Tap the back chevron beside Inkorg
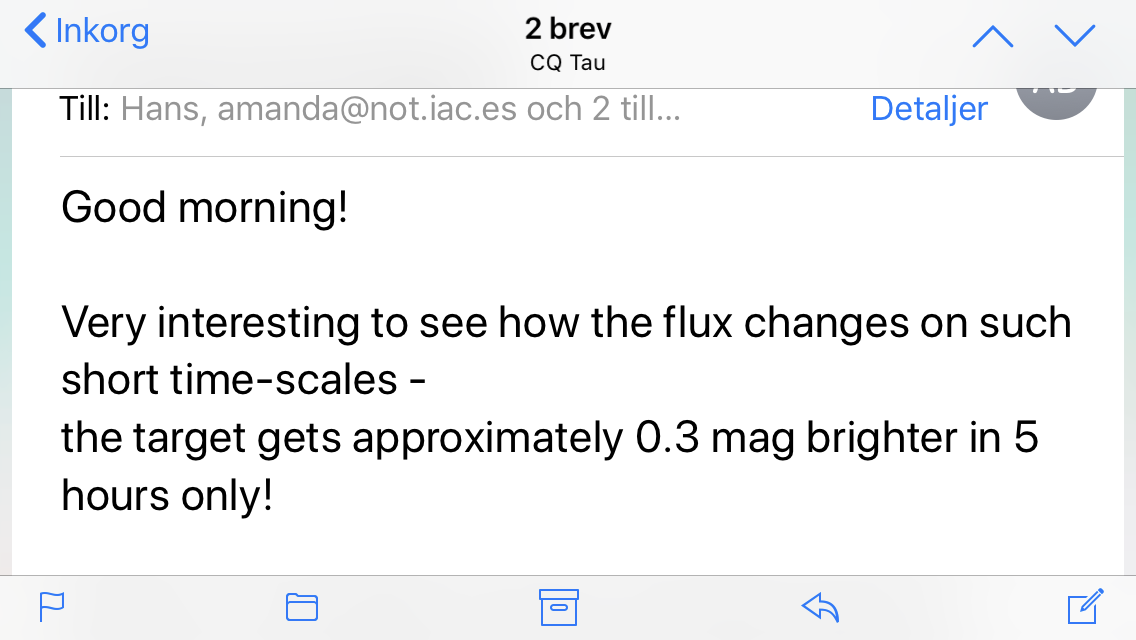1136x640 pixels. coord(36,31)
